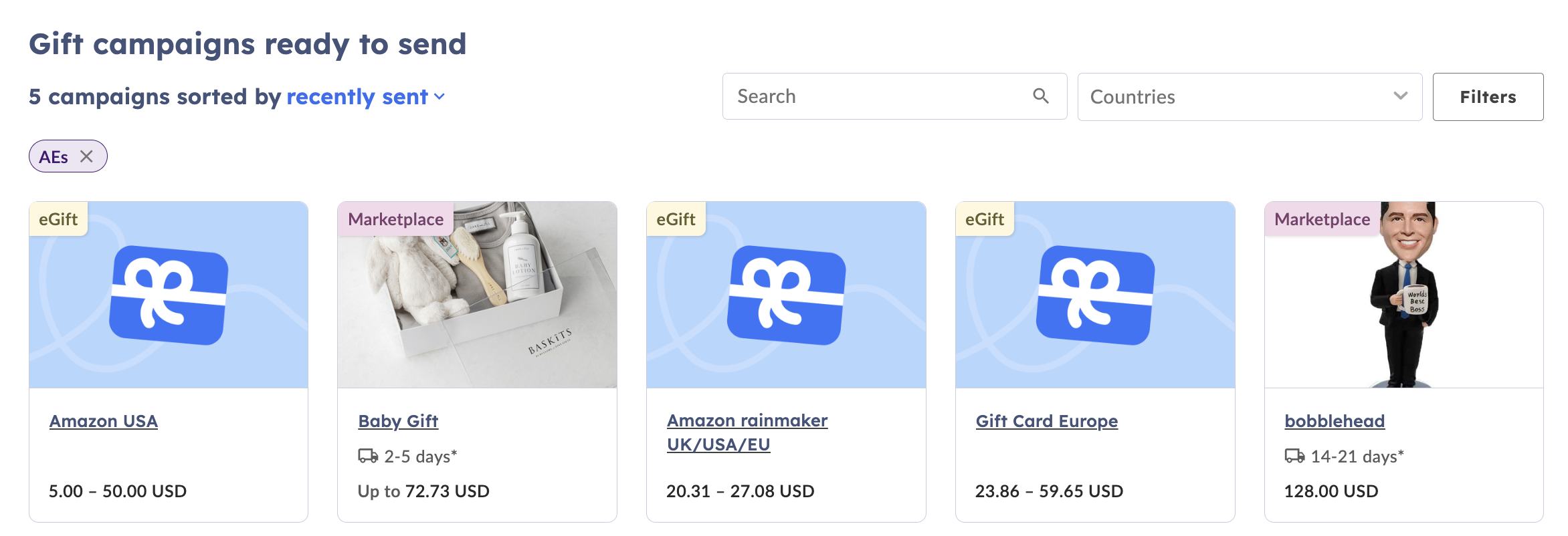Click the Countries dropdown chevron arrow

[x=1400, y=96]
